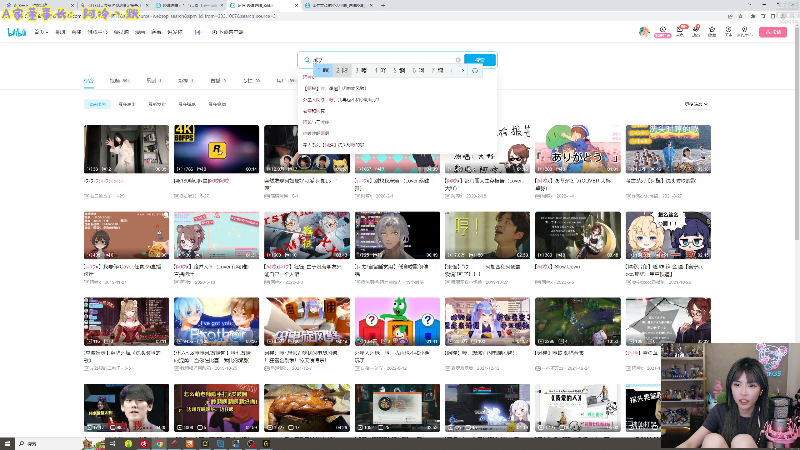Select the third sort filter chip
Screen dimensions: 800x450
click(x=157, y=104)
